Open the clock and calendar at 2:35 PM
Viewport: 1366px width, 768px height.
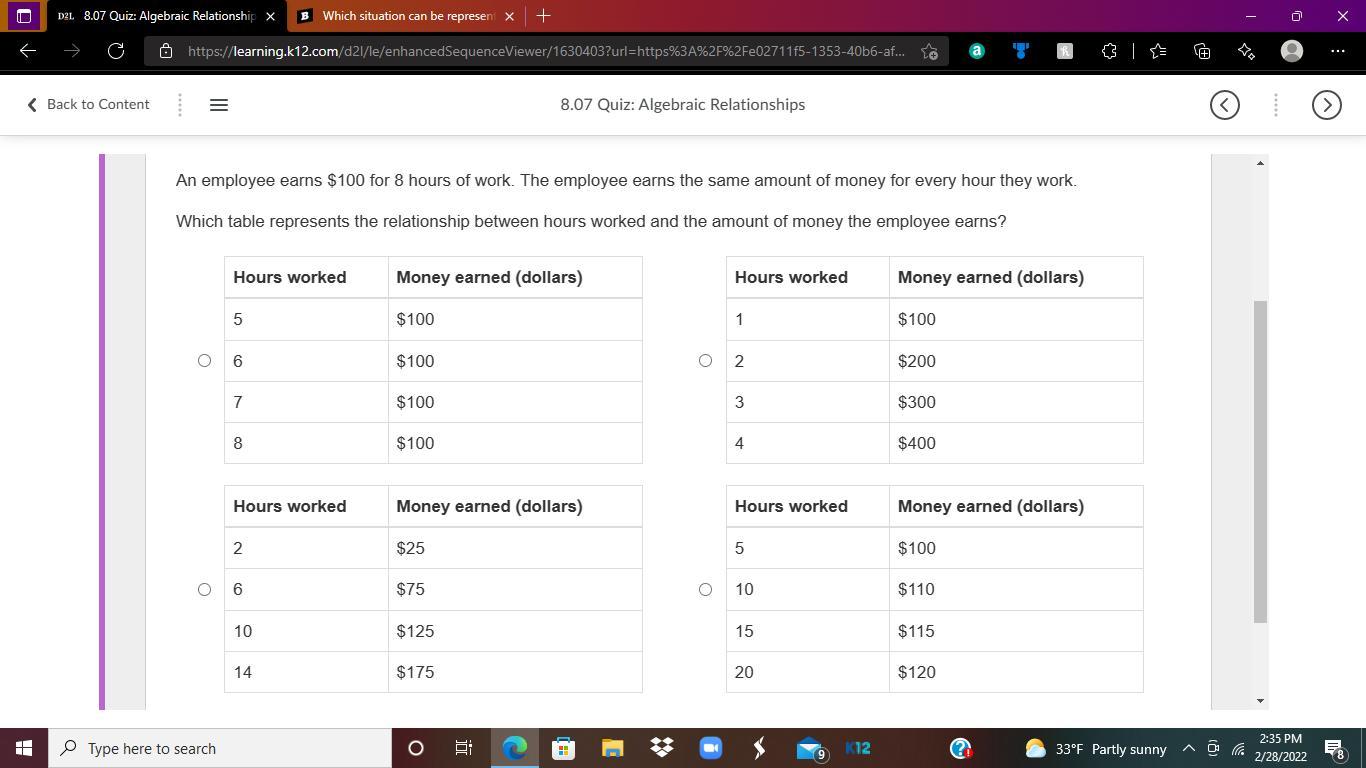click(1281, 748)
